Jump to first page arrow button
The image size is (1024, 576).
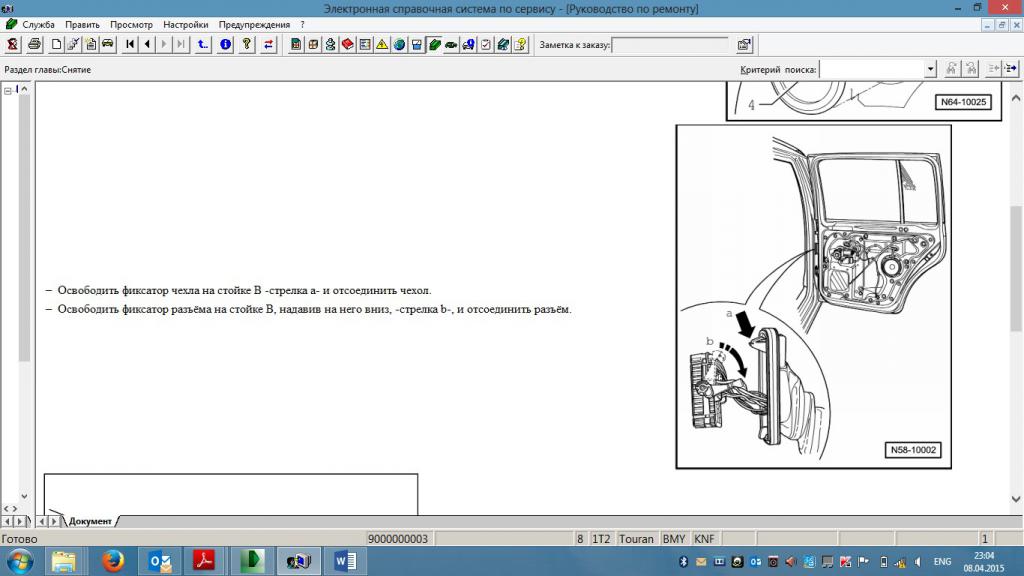pyautogui.click(x=130, y=44)
